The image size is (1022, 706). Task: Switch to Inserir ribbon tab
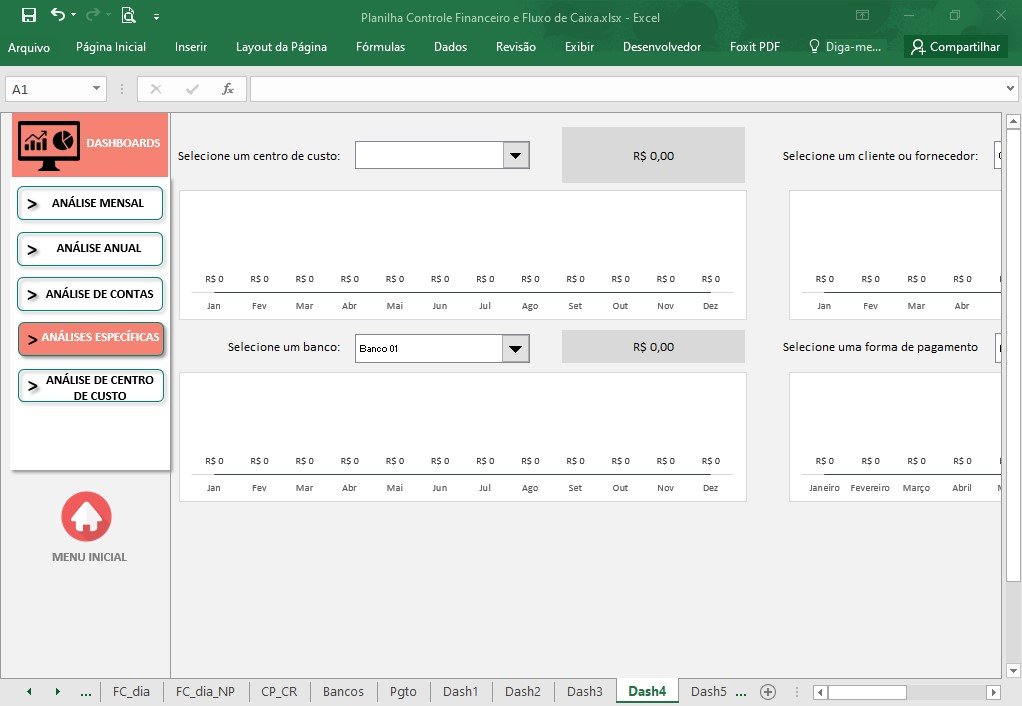pyautogui.click(x=191, y=47)
